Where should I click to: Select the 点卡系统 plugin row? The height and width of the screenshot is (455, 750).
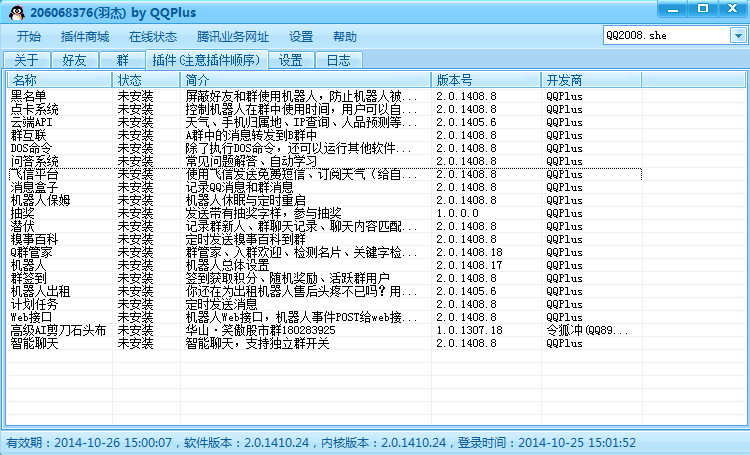[x=325, y=109]
